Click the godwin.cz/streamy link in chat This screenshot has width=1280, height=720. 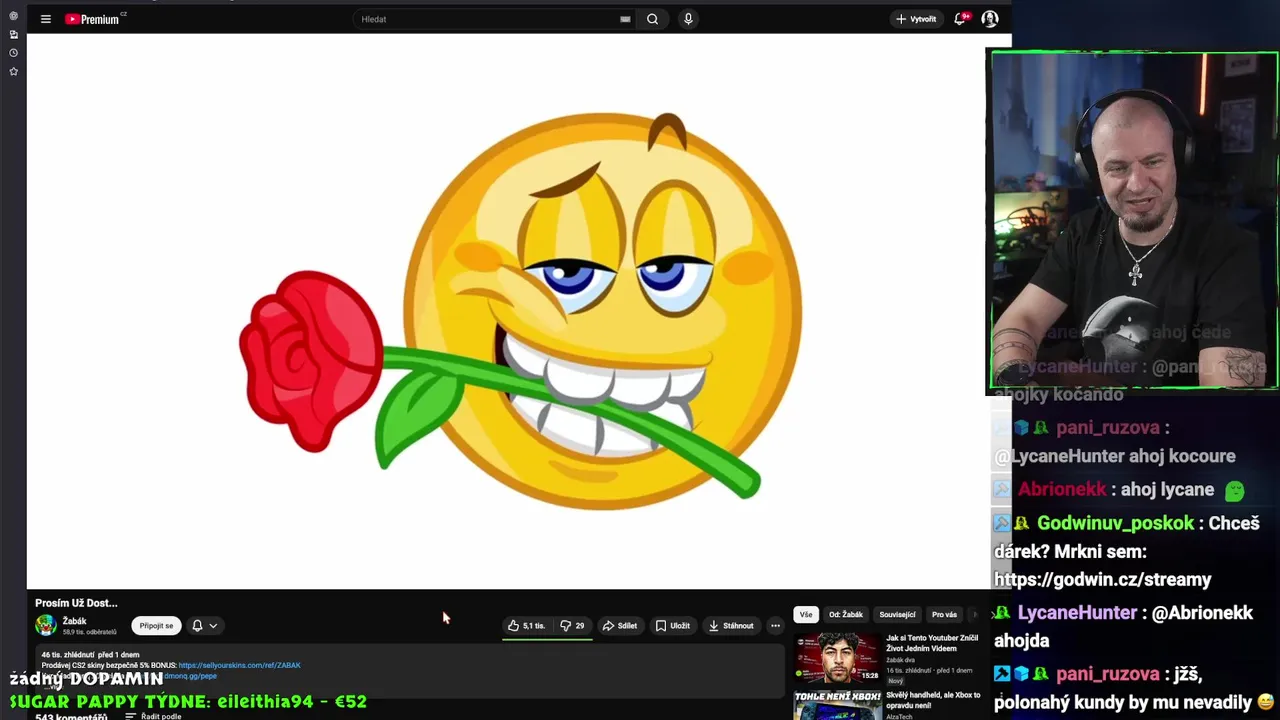[x=1102, y=580]
